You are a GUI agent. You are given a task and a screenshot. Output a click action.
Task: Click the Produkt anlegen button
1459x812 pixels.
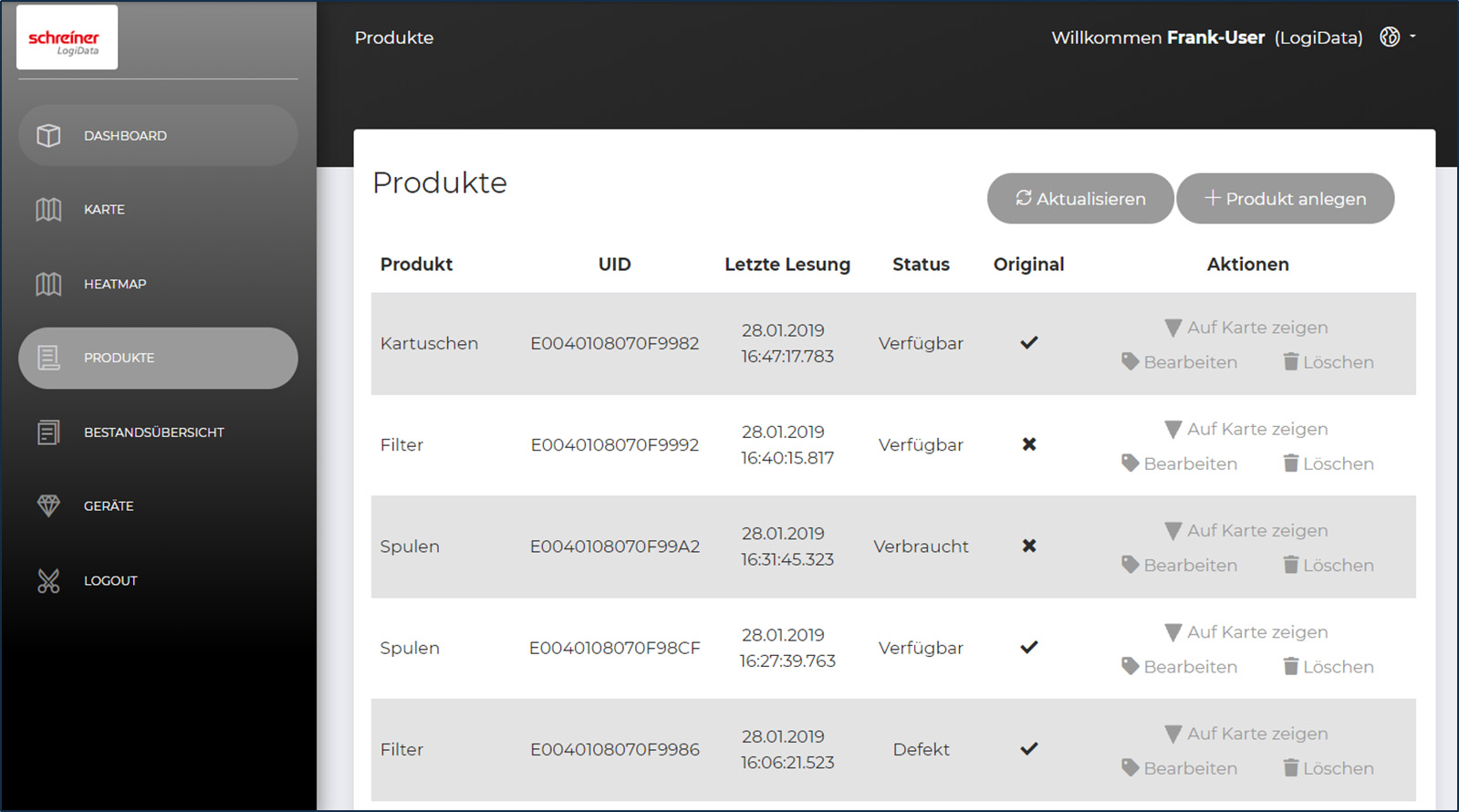pyautogui.click(x=1286, y=199)
